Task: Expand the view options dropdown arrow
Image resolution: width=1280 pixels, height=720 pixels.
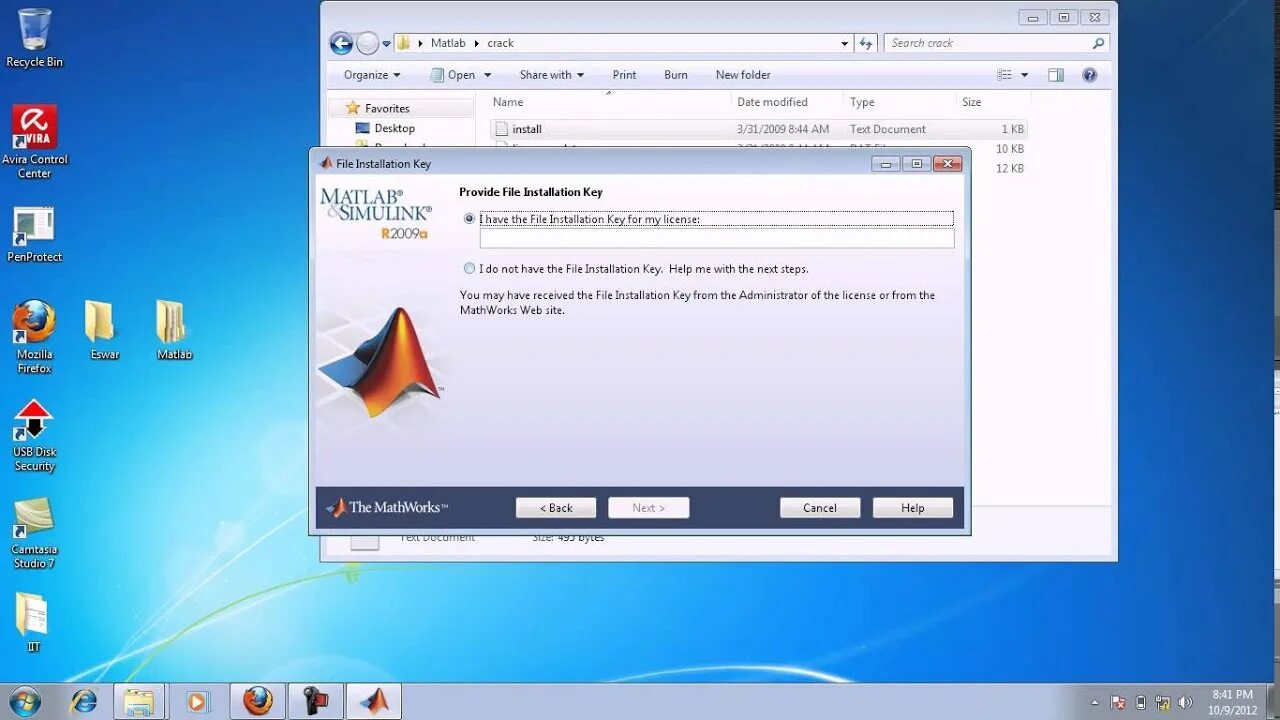Action: click(1024, 75)
